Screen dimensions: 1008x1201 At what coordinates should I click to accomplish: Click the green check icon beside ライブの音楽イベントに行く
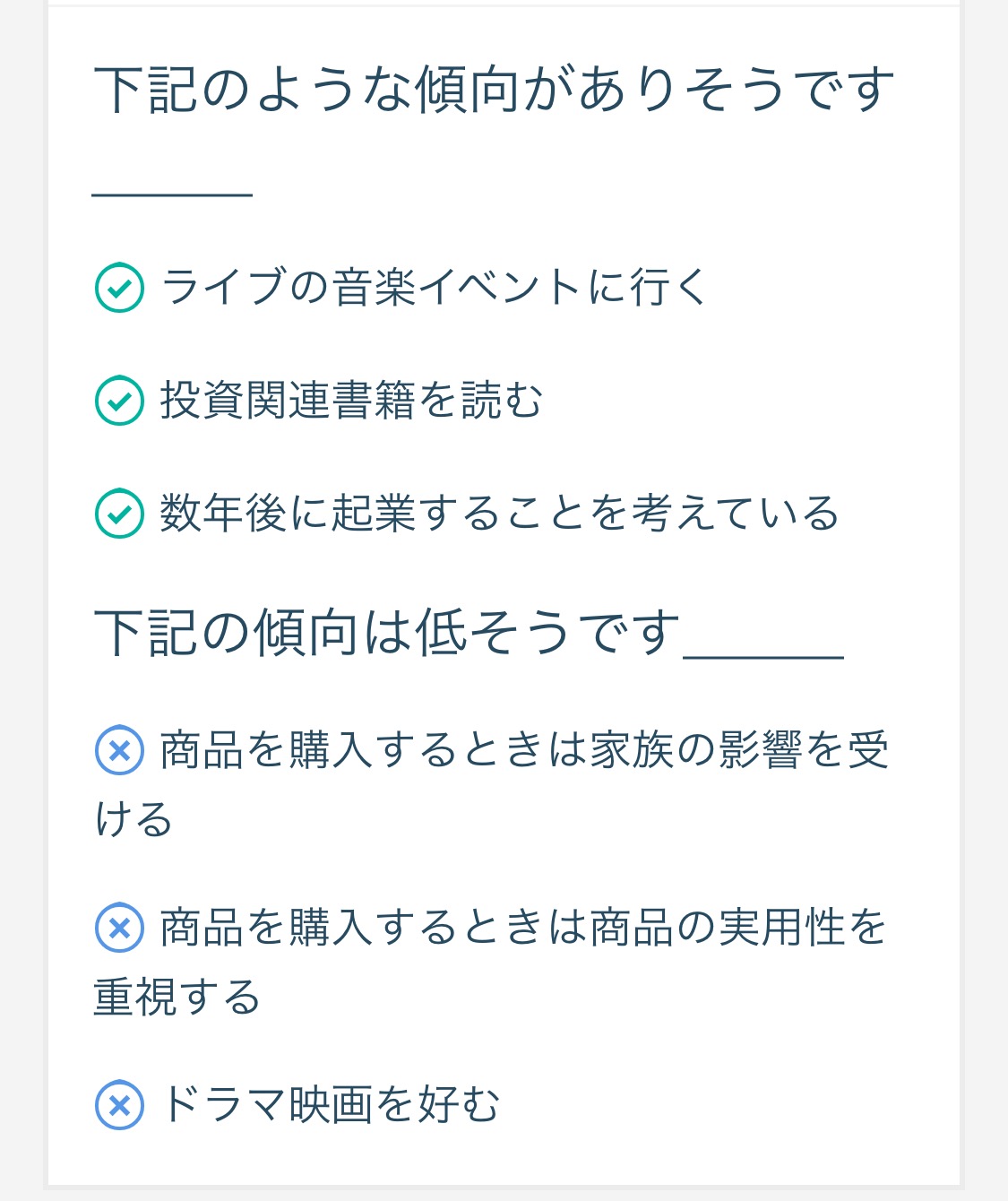click(119, 288)
